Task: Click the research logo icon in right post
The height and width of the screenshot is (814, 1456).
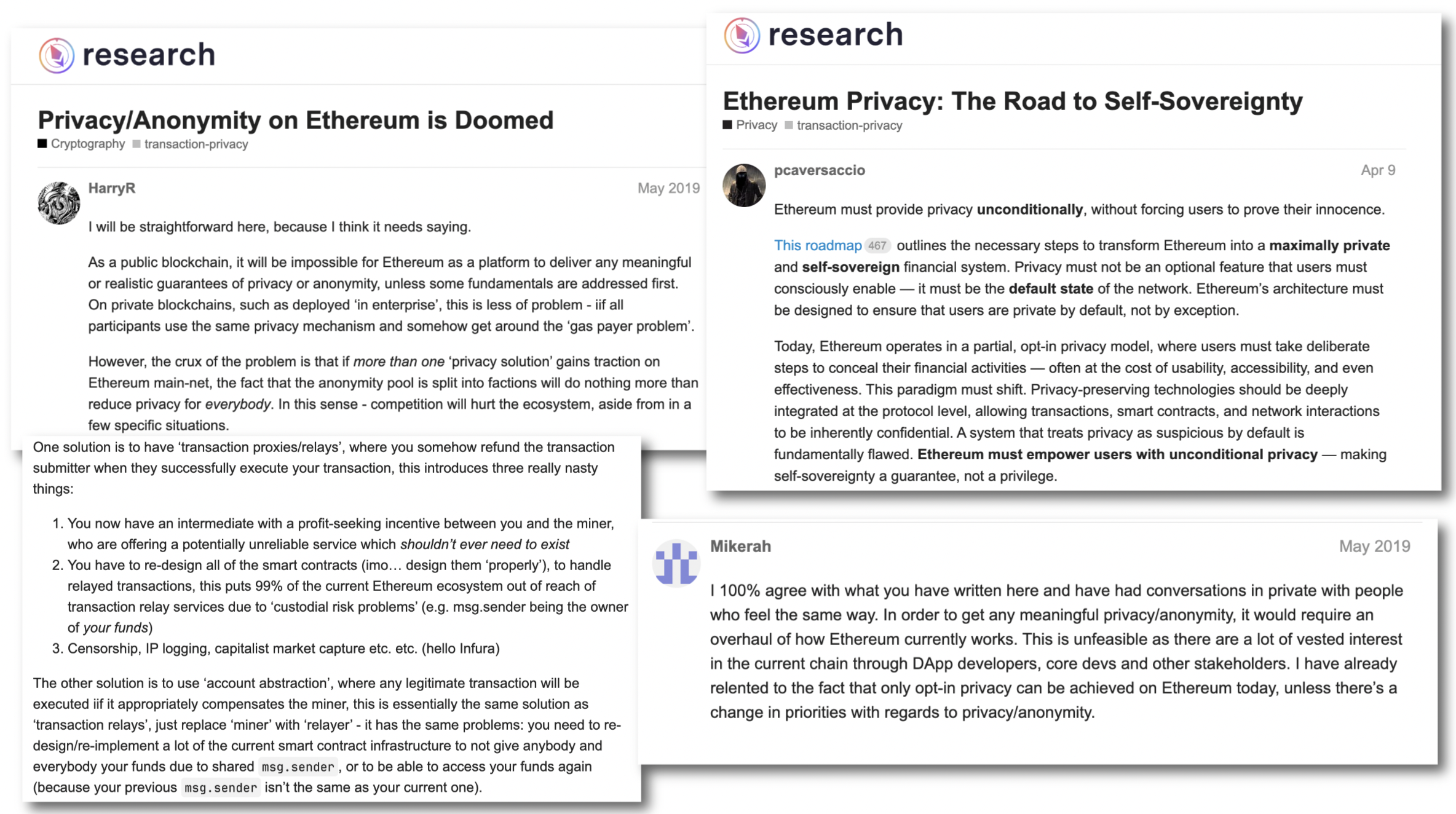Action: coord(742,35)
